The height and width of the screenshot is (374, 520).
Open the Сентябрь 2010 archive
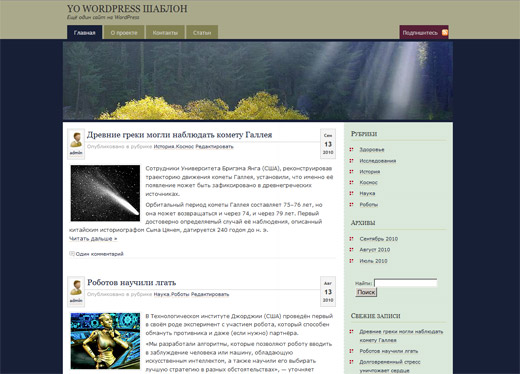pos(378,239)
